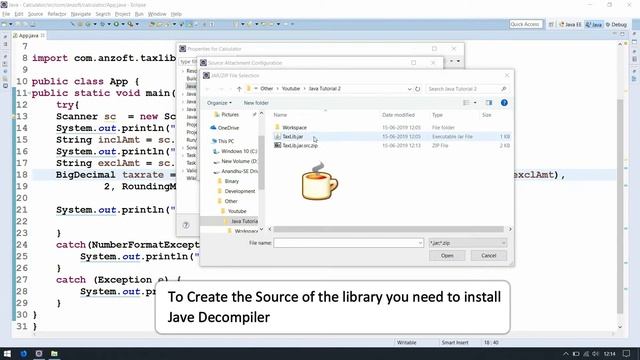The height and width of the screenshot is (360, 640).
Task: Click the Quick Access search field
Action: tap(526, 24)
